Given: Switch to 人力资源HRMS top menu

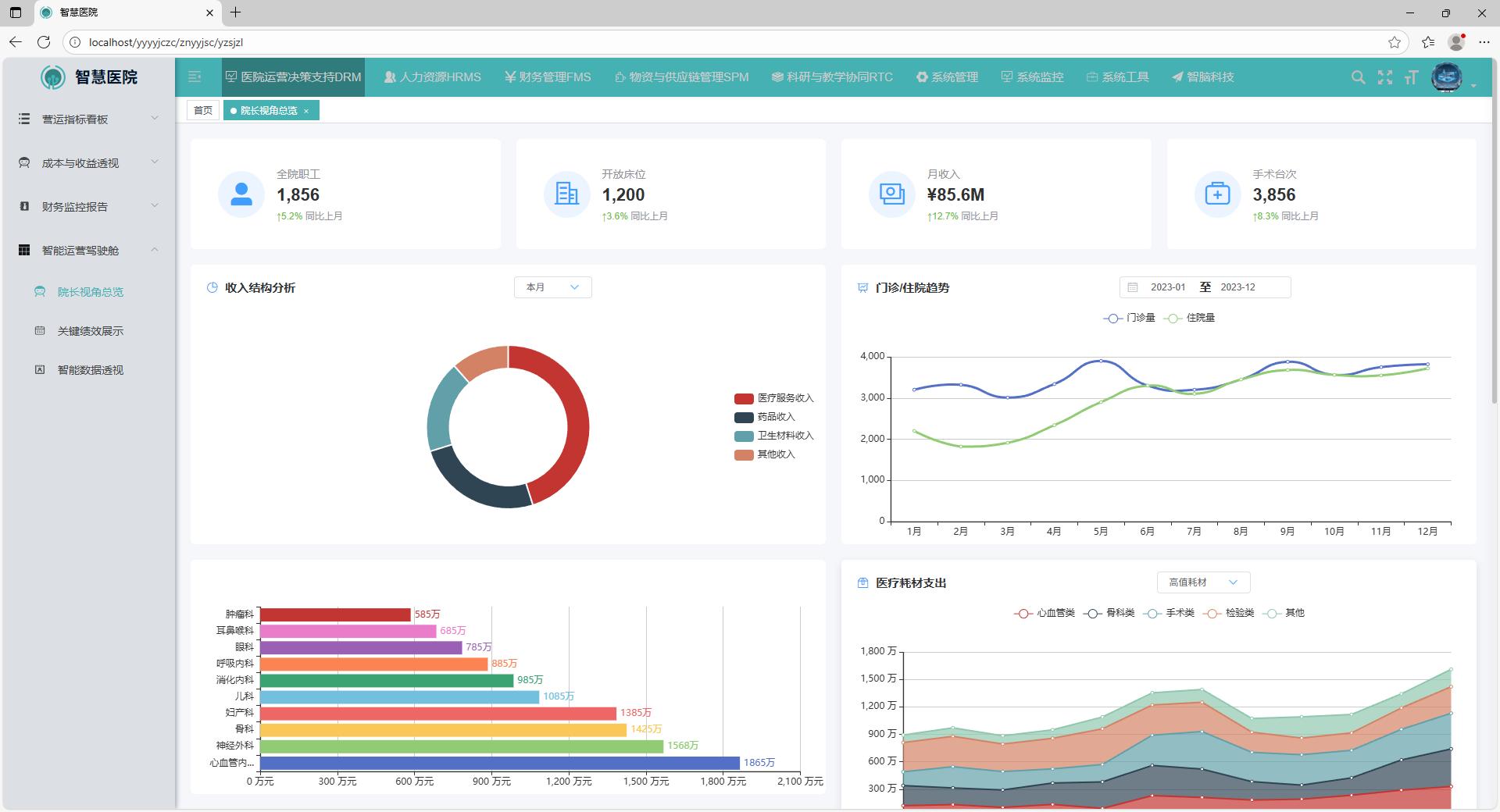Looking at the screenshot, I should click(x=432, y=77).
